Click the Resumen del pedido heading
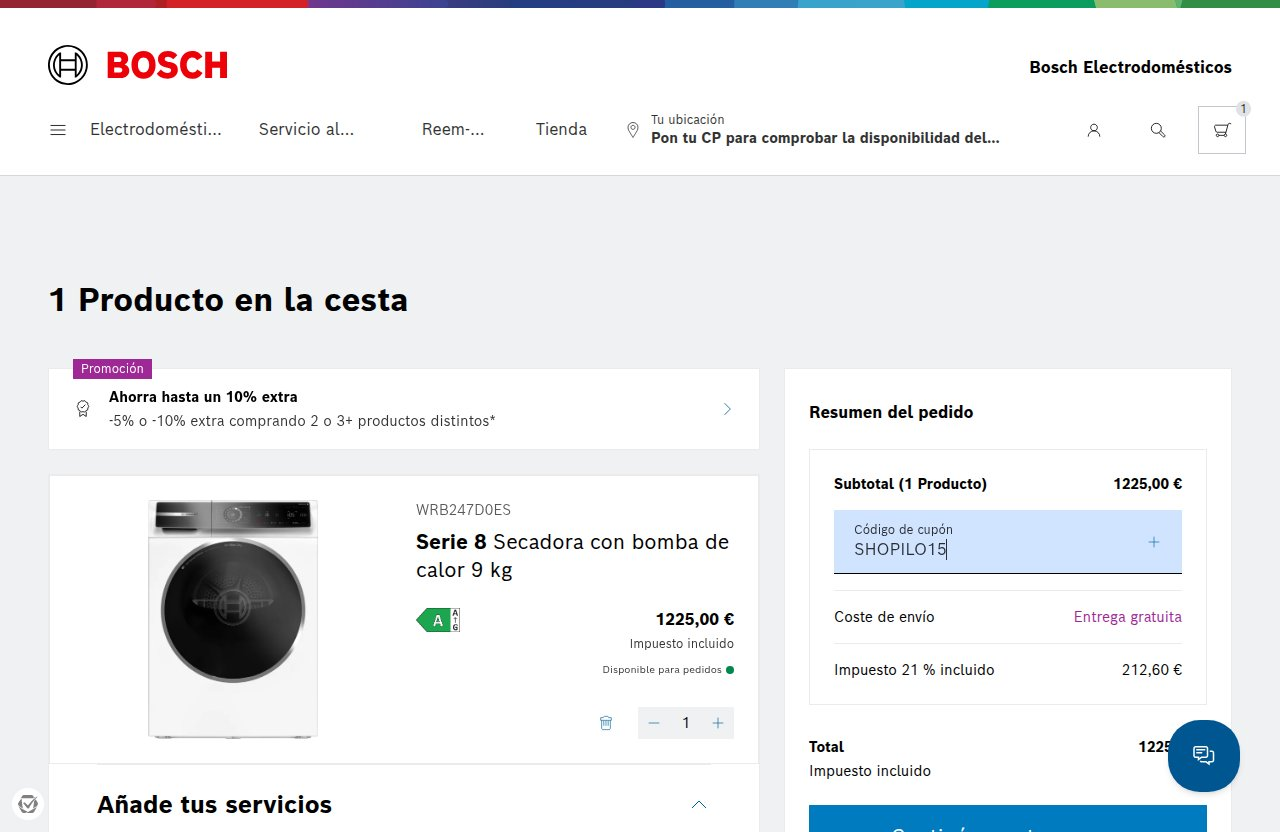This screenshot has height=832, width=1280. [891, 412]
